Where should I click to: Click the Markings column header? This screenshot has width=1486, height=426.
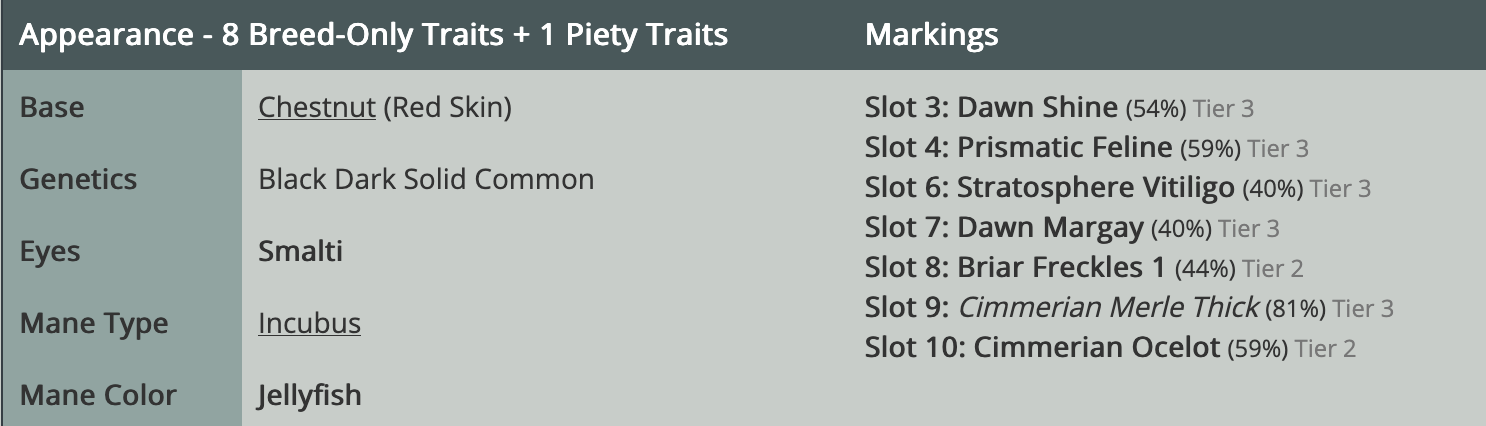point(931,36)
